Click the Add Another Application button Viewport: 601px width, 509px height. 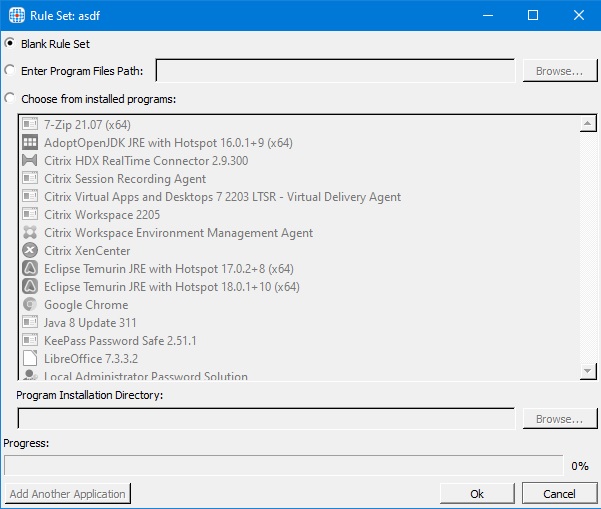(68, 494)
